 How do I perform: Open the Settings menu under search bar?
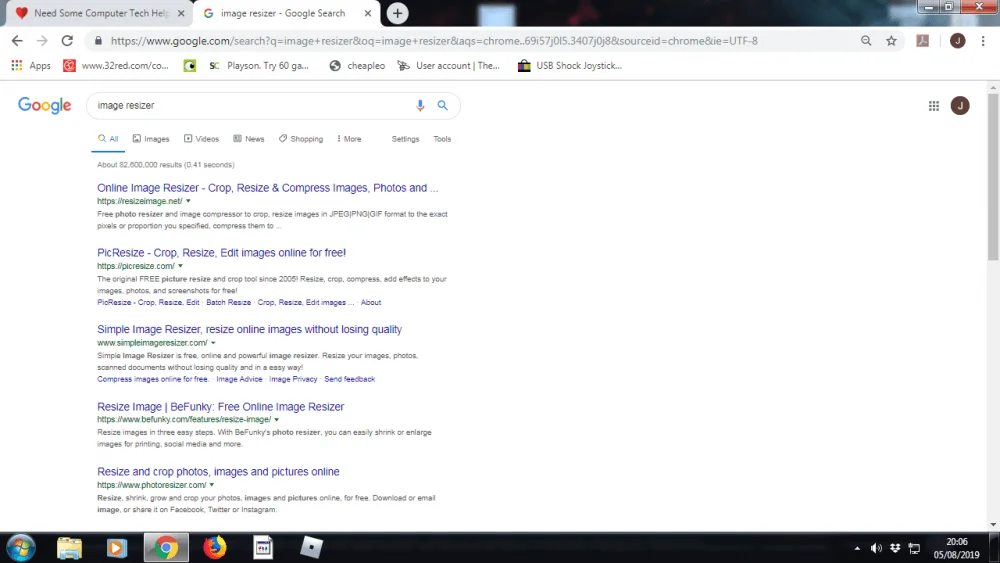tap(405, 139)
